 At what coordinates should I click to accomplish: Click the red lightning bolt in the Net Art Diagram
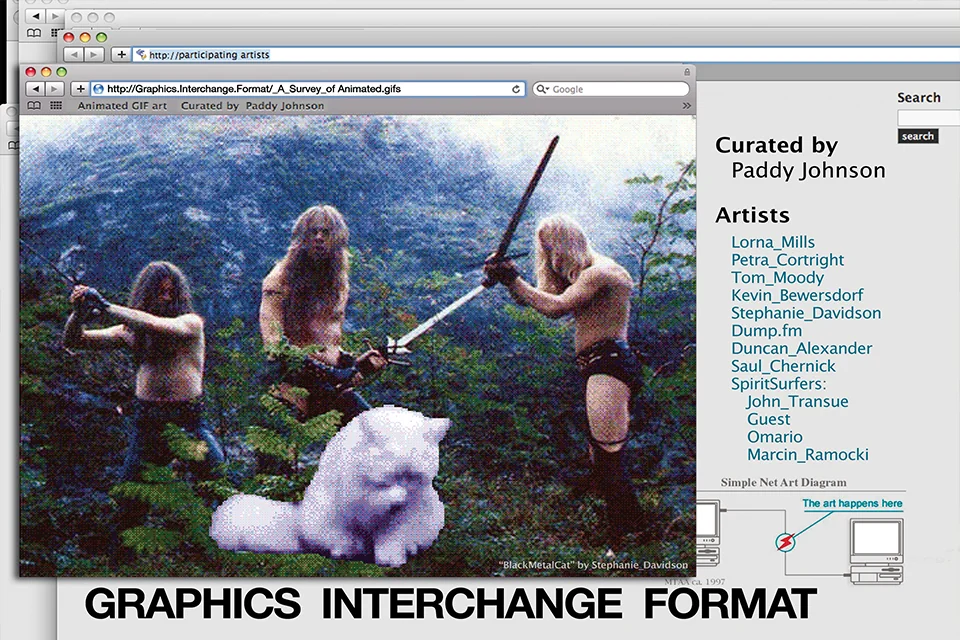[785, 542]
